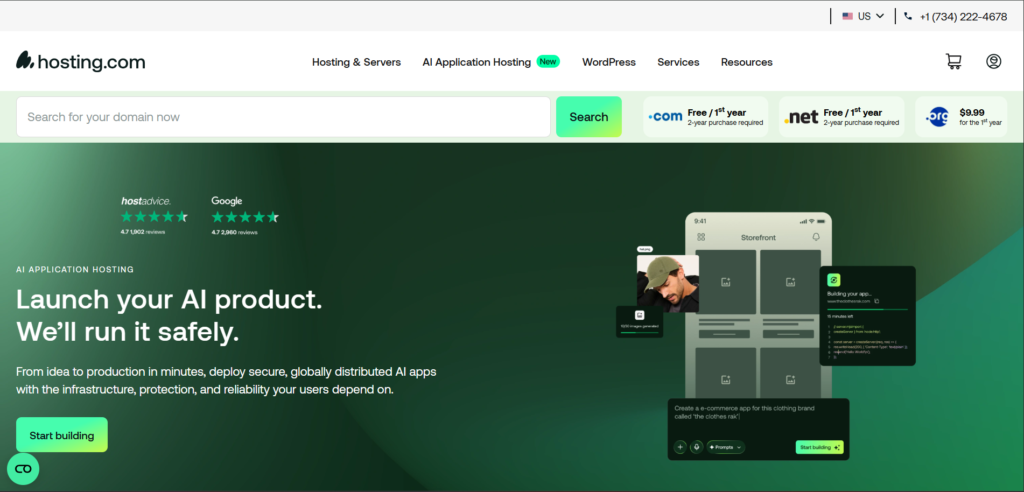1024x492 pixels.
Task: Click the plus icon in prompt box
Action: pos(680,447)
